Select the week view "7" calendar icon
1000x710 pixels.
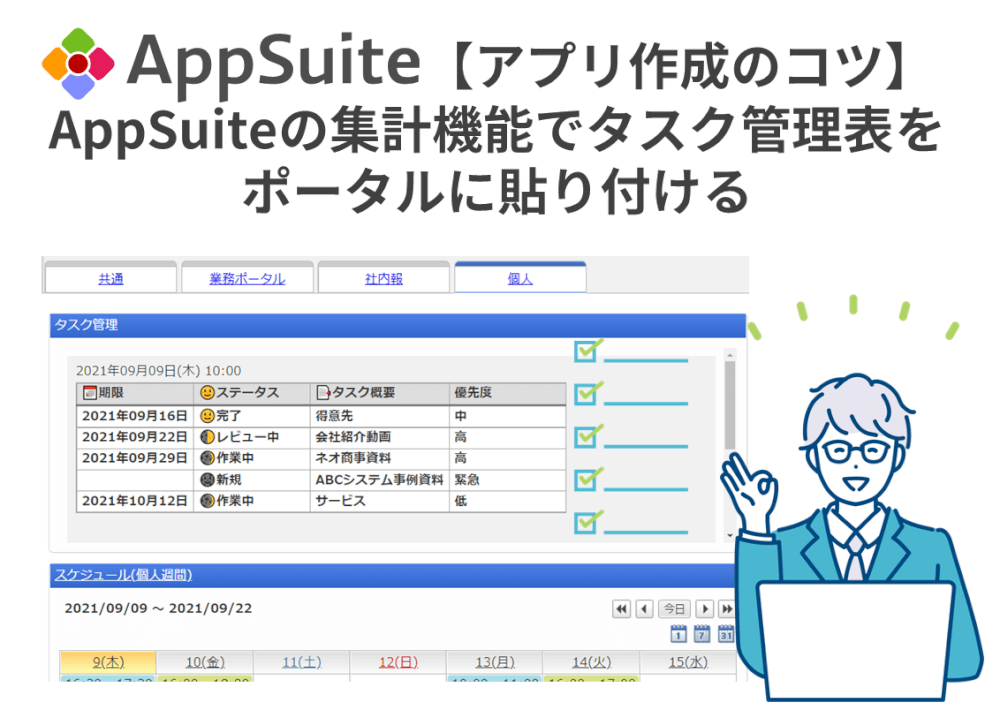[702, 632]
